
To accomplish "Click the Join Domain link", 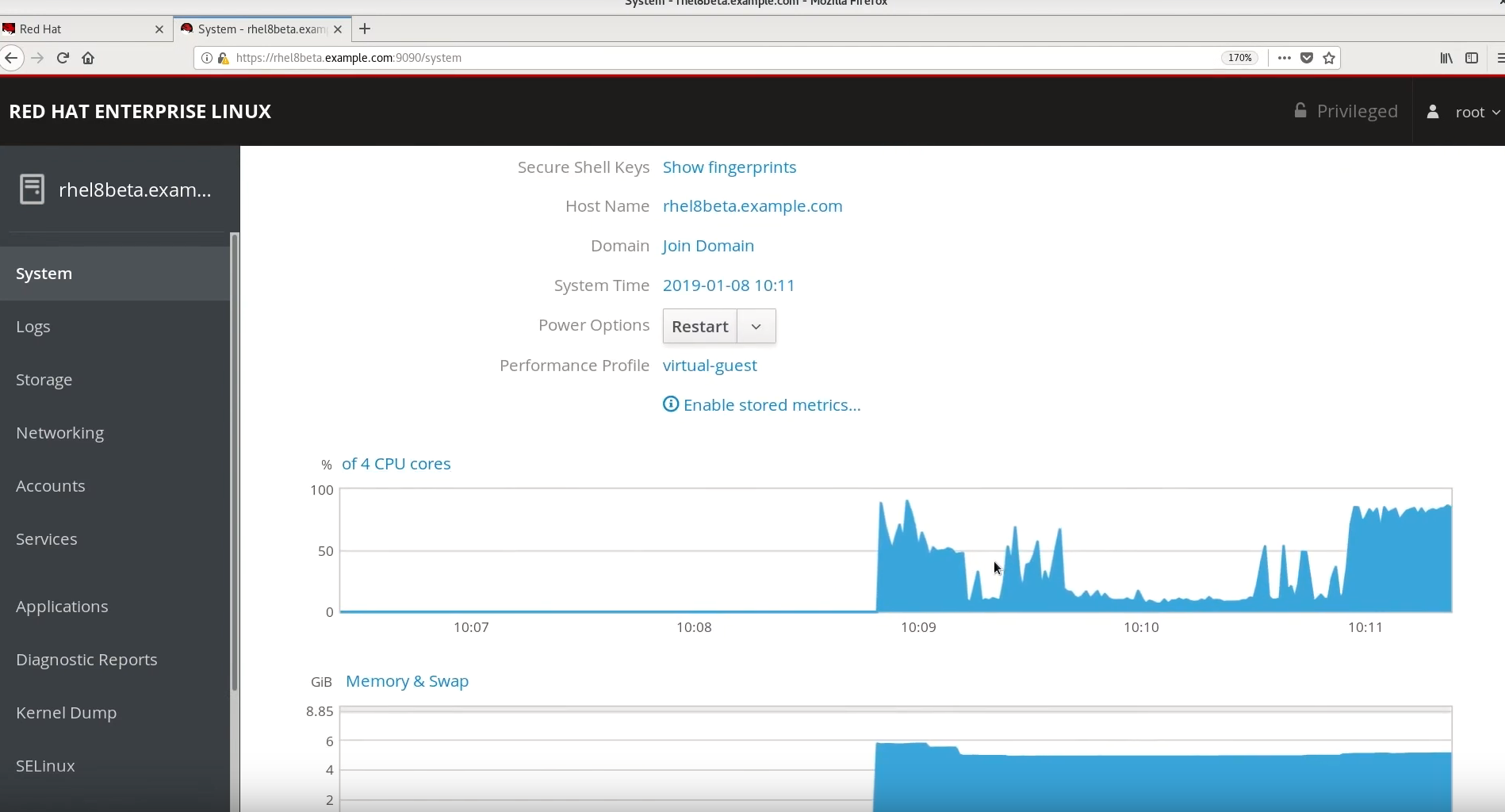I will [708, 246].
